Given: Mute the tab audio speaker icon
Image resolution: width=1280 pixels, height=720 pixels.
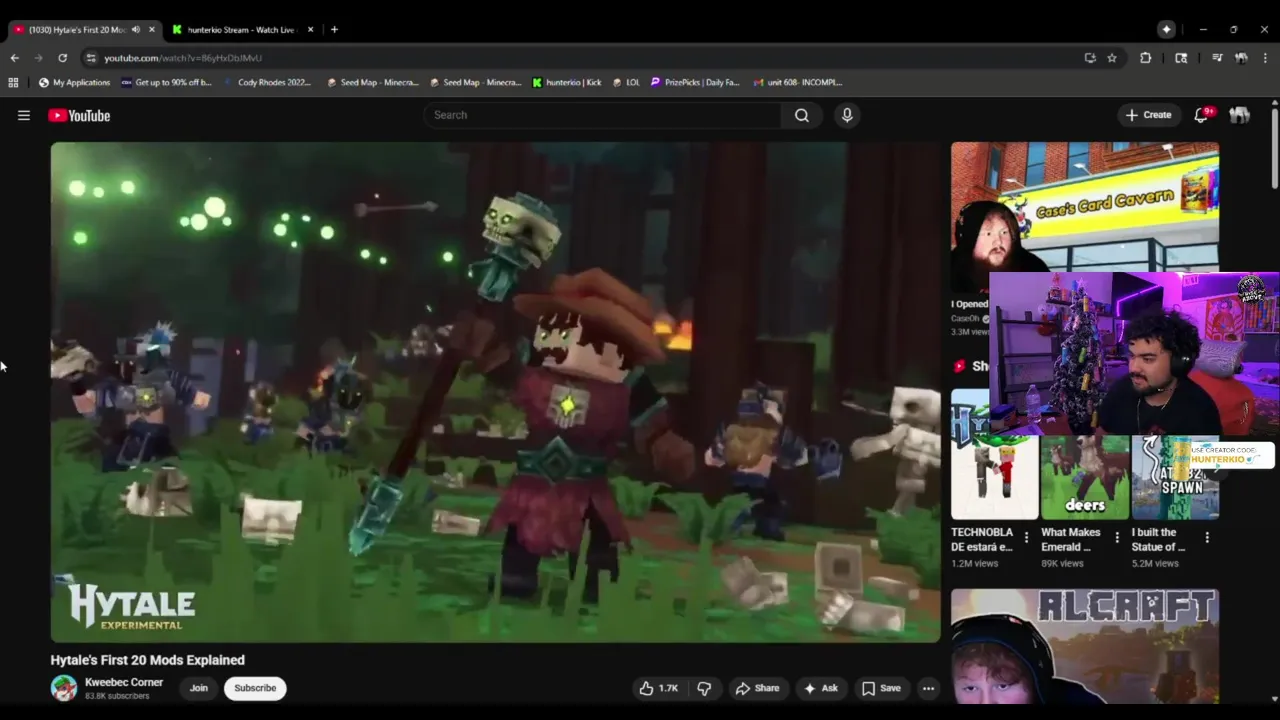Looking at the screenshot, I should [x=136, y=29].
